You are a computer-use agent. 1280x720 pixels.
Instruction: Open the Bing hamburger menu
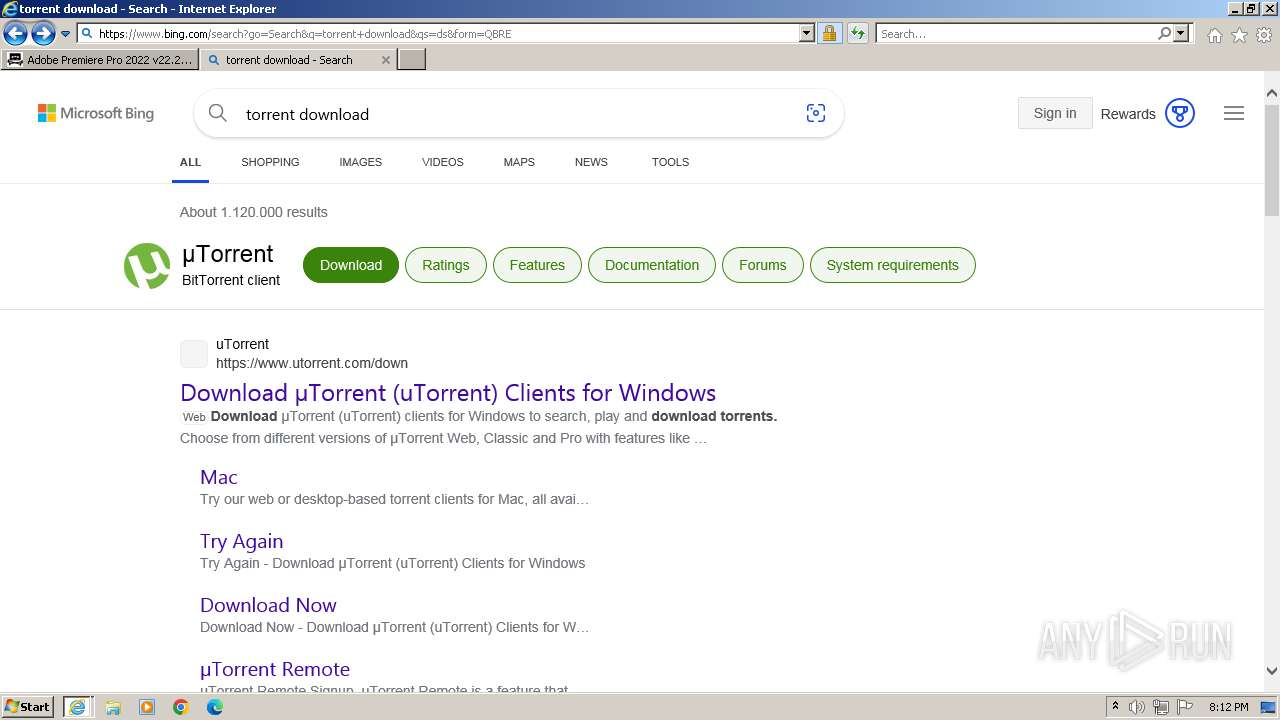coord(1234,114)
